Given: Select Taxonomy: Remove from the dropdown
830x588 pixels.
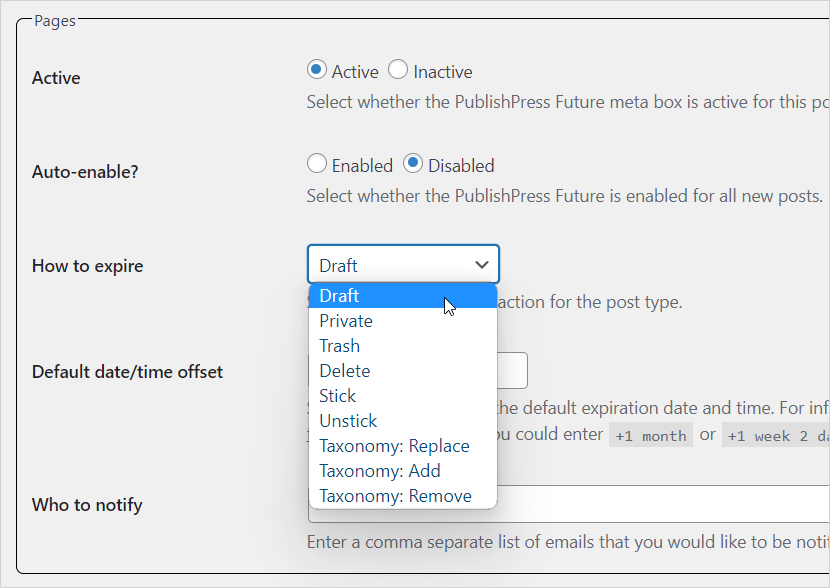Looking at the screenshot, I should pyautogui.click(x=395, y=495).
